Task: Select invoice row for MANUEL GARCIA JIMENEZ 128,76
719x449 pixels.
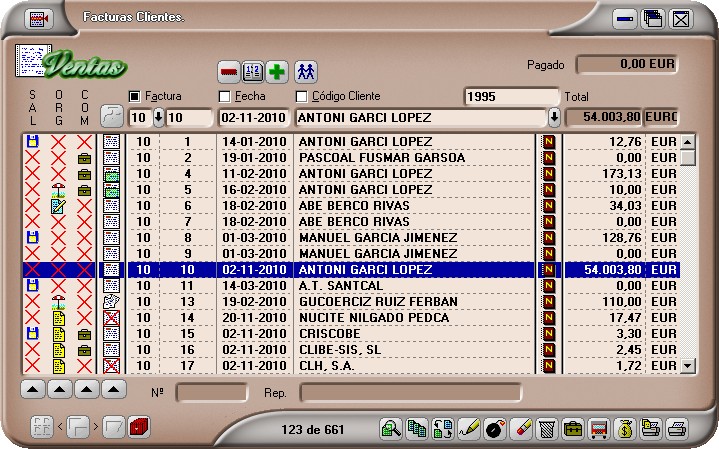Action: point(378,237)
